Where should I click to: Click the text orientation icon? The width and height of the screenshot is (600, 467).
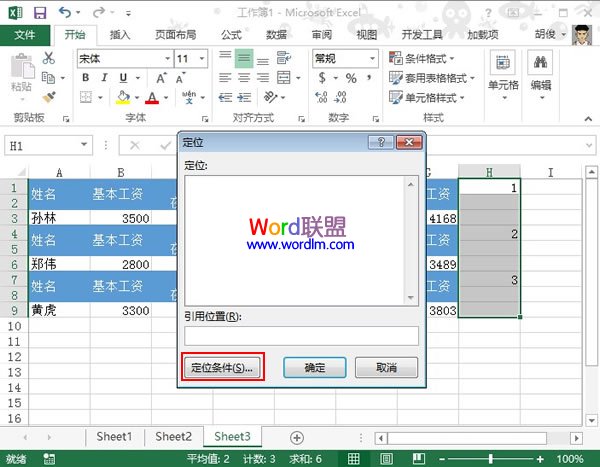point(271,97)
